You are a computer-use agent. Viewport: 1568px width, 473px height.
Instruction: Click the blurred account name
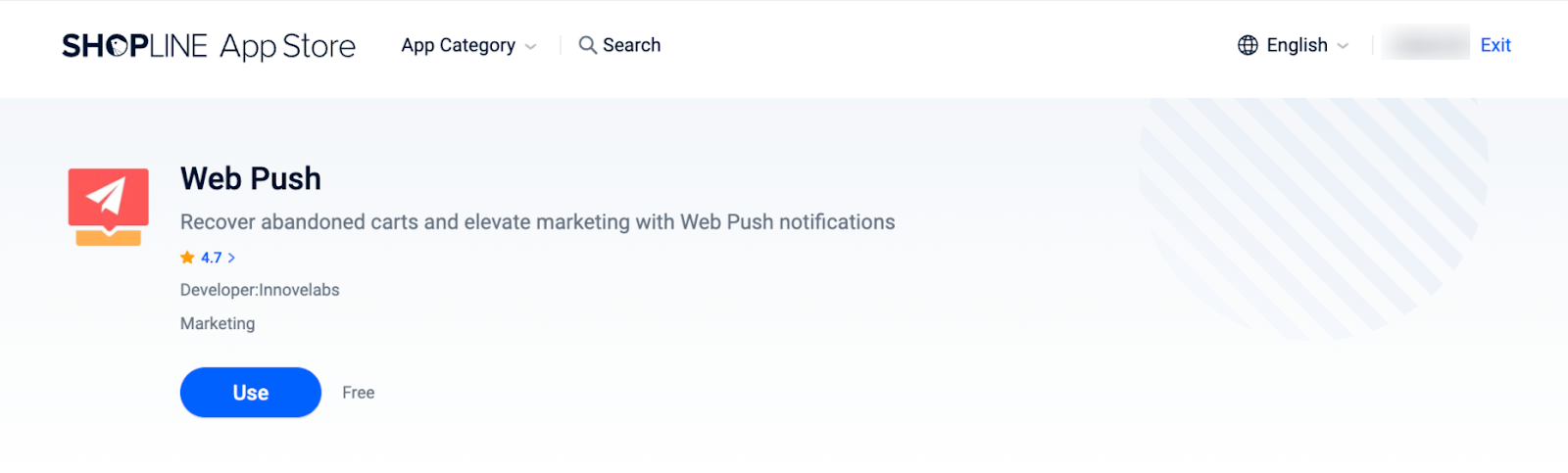click(1426, 44)
